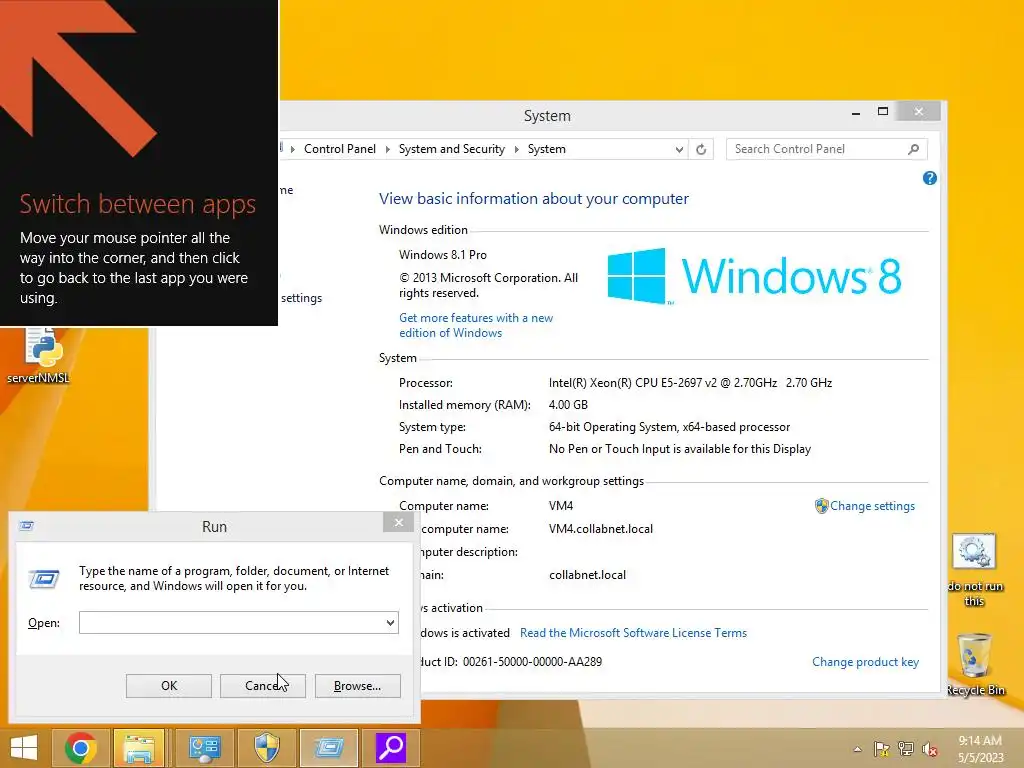The width and height of the screenshot is (1024, 768).
Task: Focus the Open text field in Run
Action: 231,622
